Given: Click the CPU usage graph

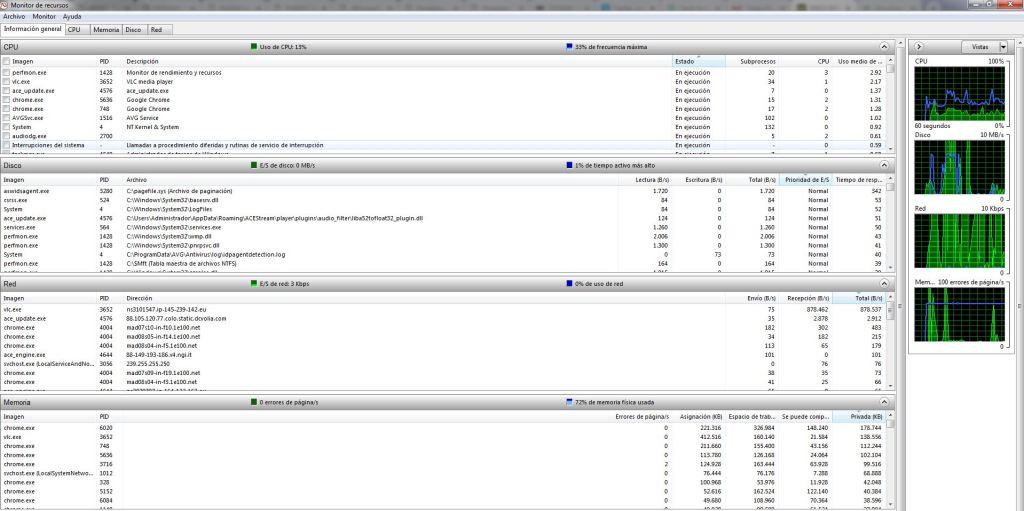Looking at the screenshot, I should (959, 93).
